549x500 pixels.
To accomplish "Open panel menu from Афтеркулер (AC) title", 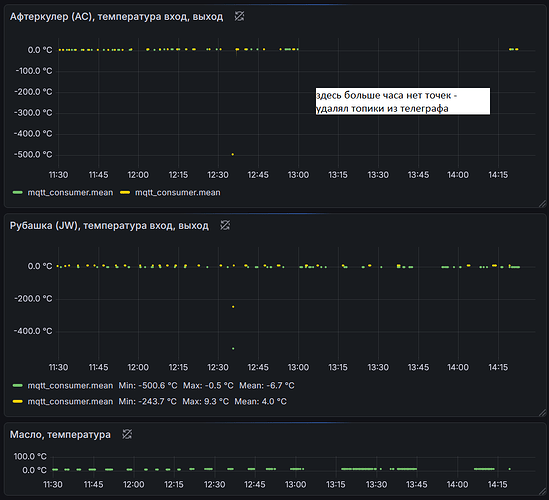I will click(116, 16).
